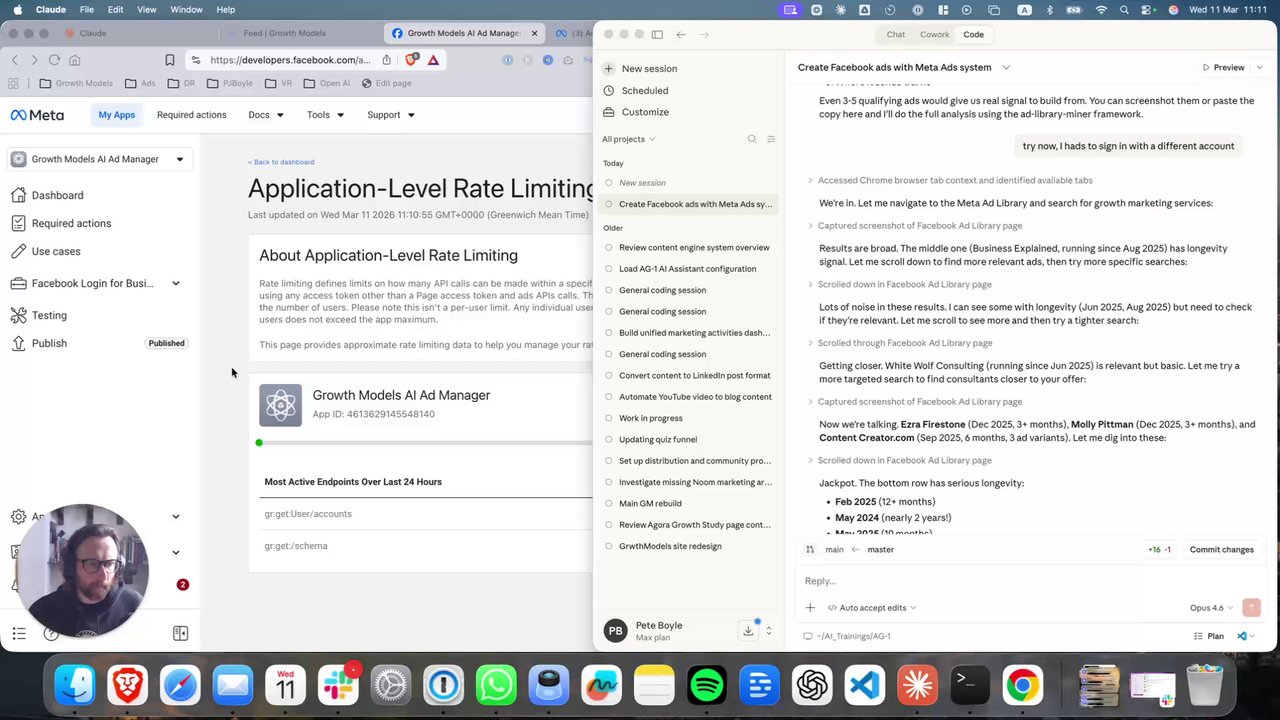Open Brave Rewards triangle icon

(x=433, y=60)
